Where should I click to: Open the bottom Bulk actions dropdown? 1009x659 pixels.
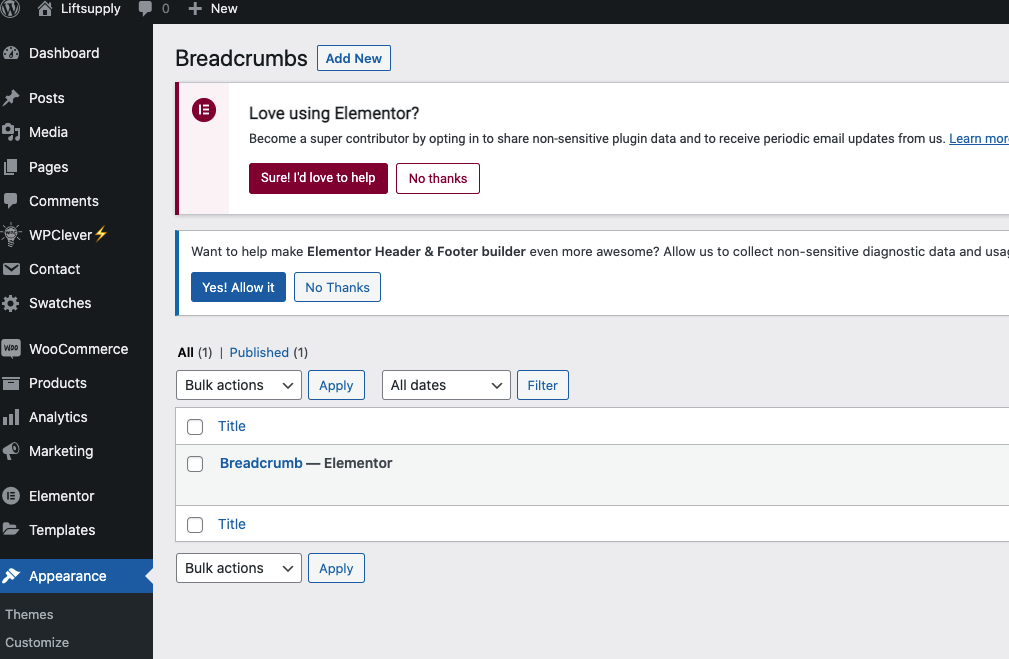pos(238,568)
